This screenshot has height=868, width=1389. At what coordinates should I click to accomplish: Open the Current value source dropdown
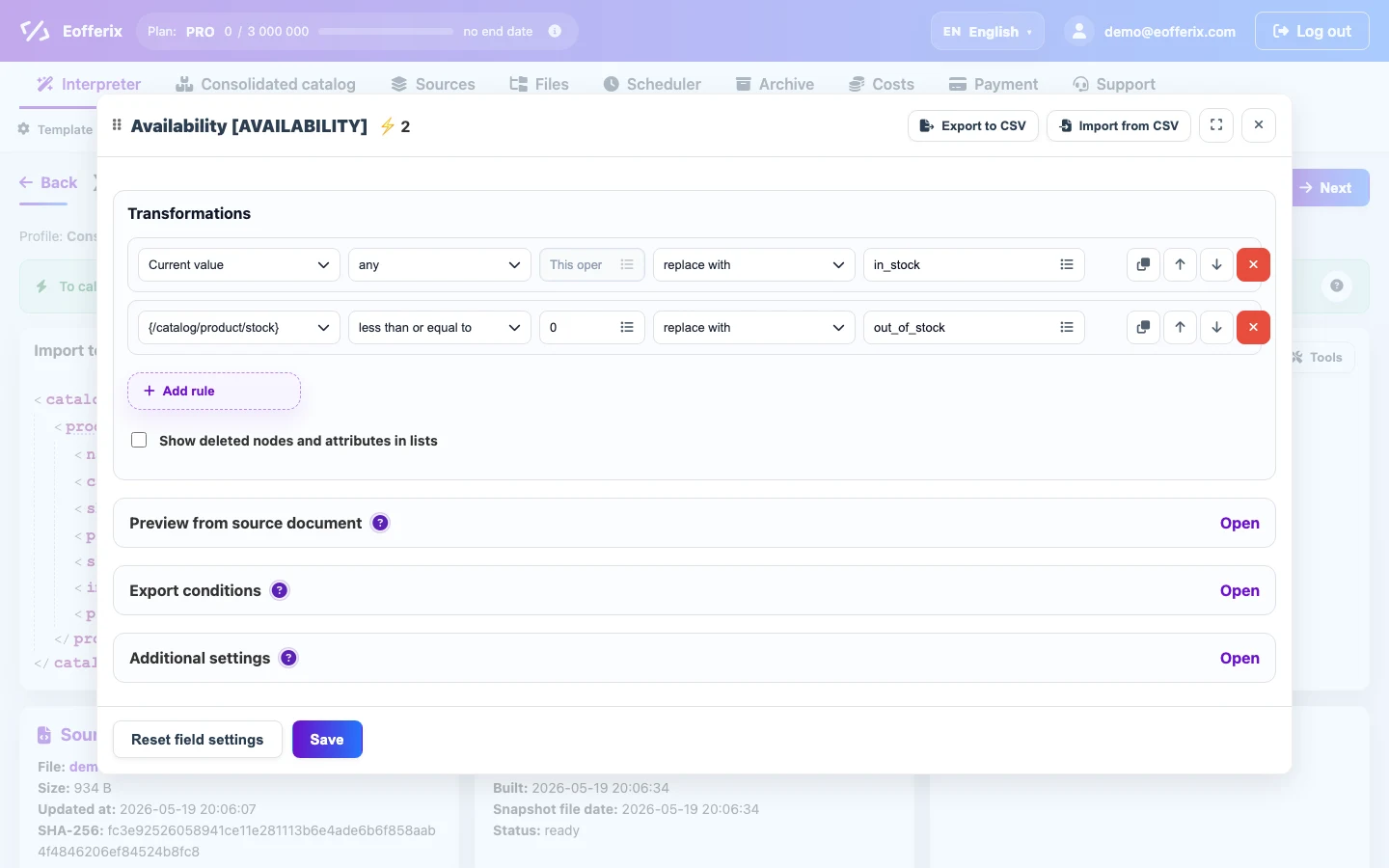[239, 264]
